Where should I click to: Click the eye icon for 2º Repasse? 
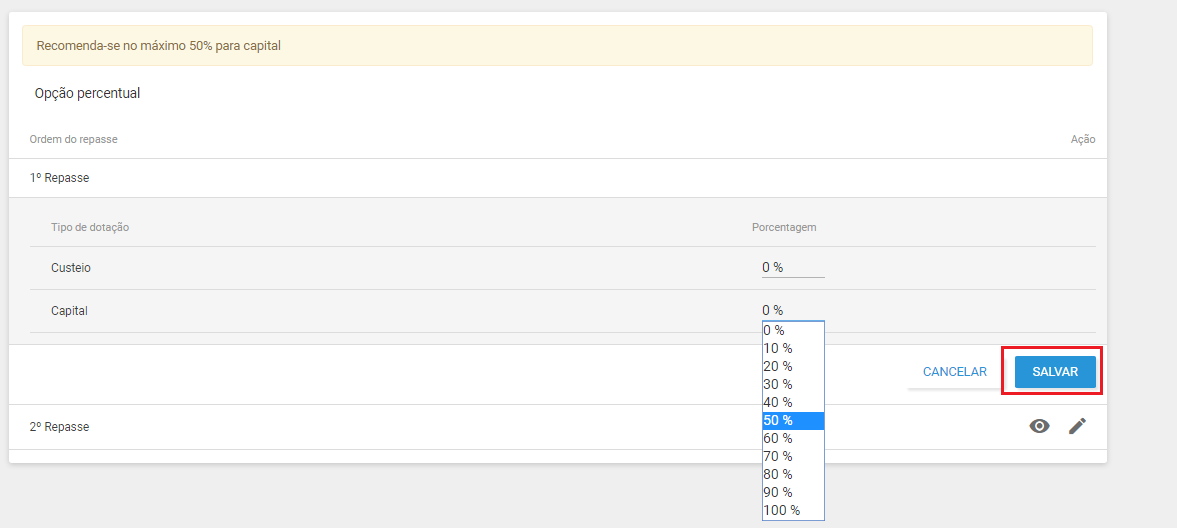click(x=1039, y=427)
